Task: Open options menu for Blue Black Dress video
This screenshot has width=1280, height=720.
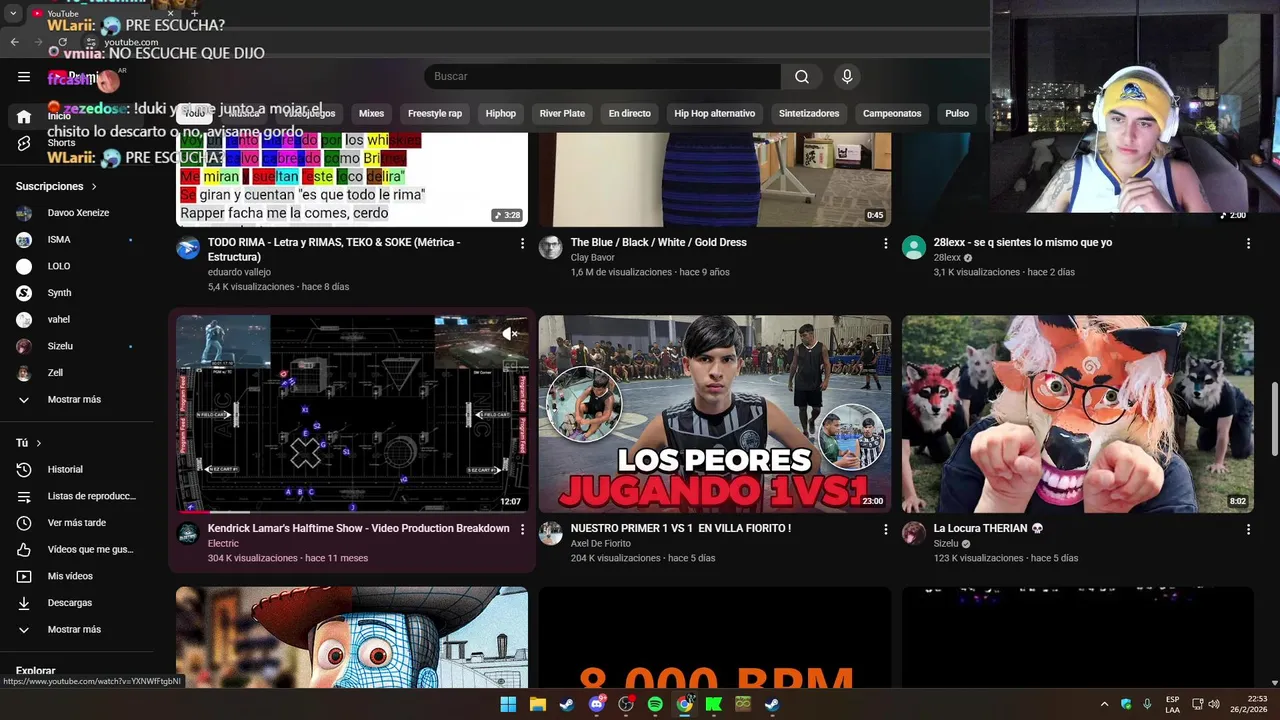Action: (885, 243)
